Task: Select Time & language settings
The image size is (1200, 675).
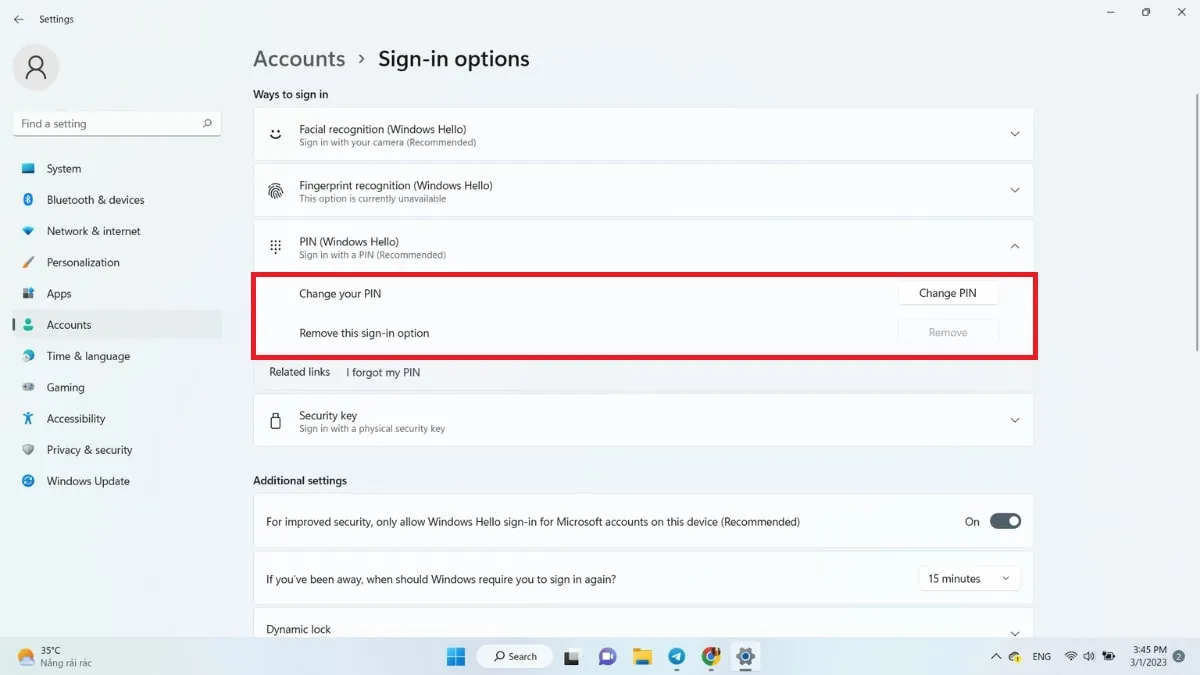Action: [x=89, y=356]
